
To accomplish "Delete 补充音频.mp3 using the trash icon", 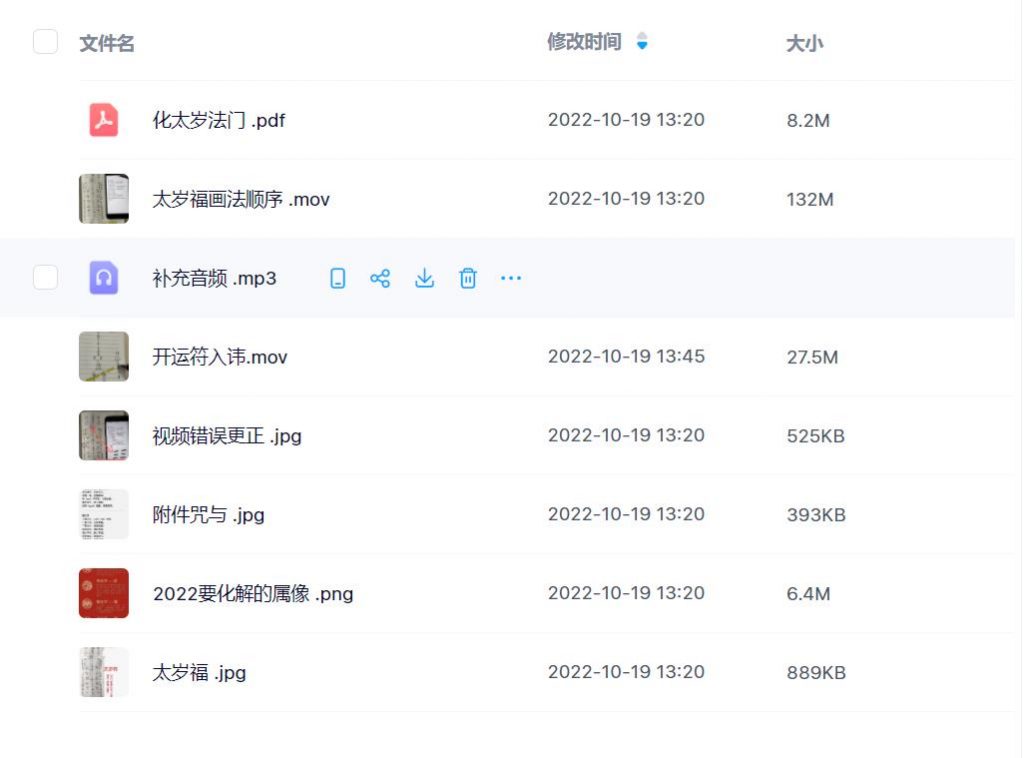I will click(467, 278).
